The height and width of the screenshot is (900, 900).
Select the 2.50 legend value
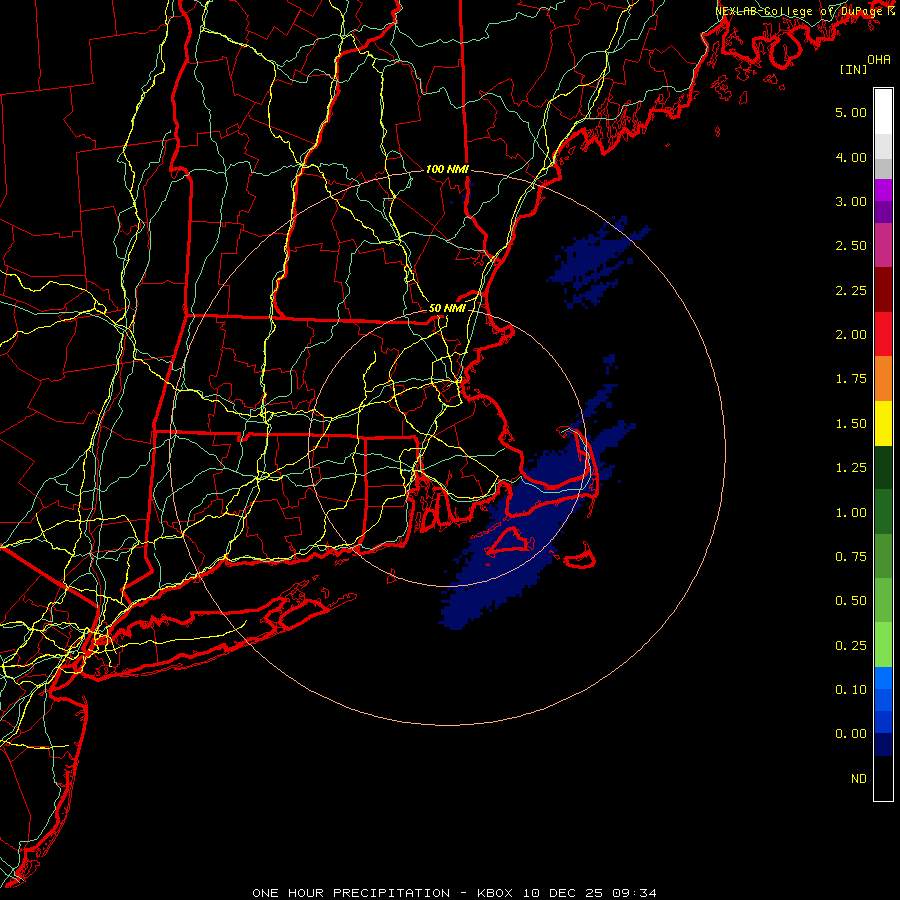tap(851, 246)
